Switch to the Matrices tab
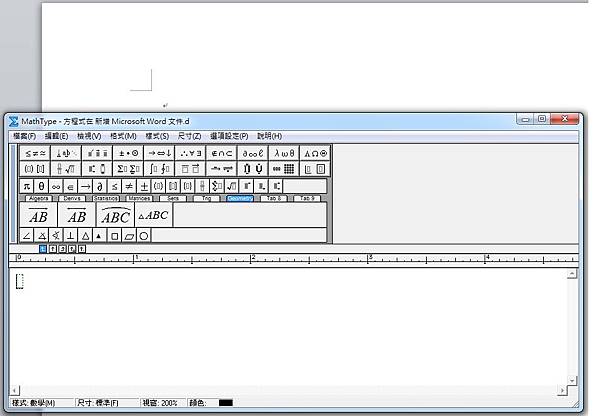The height and width of the screenshot is (416, 600). (x=139, y=198)
